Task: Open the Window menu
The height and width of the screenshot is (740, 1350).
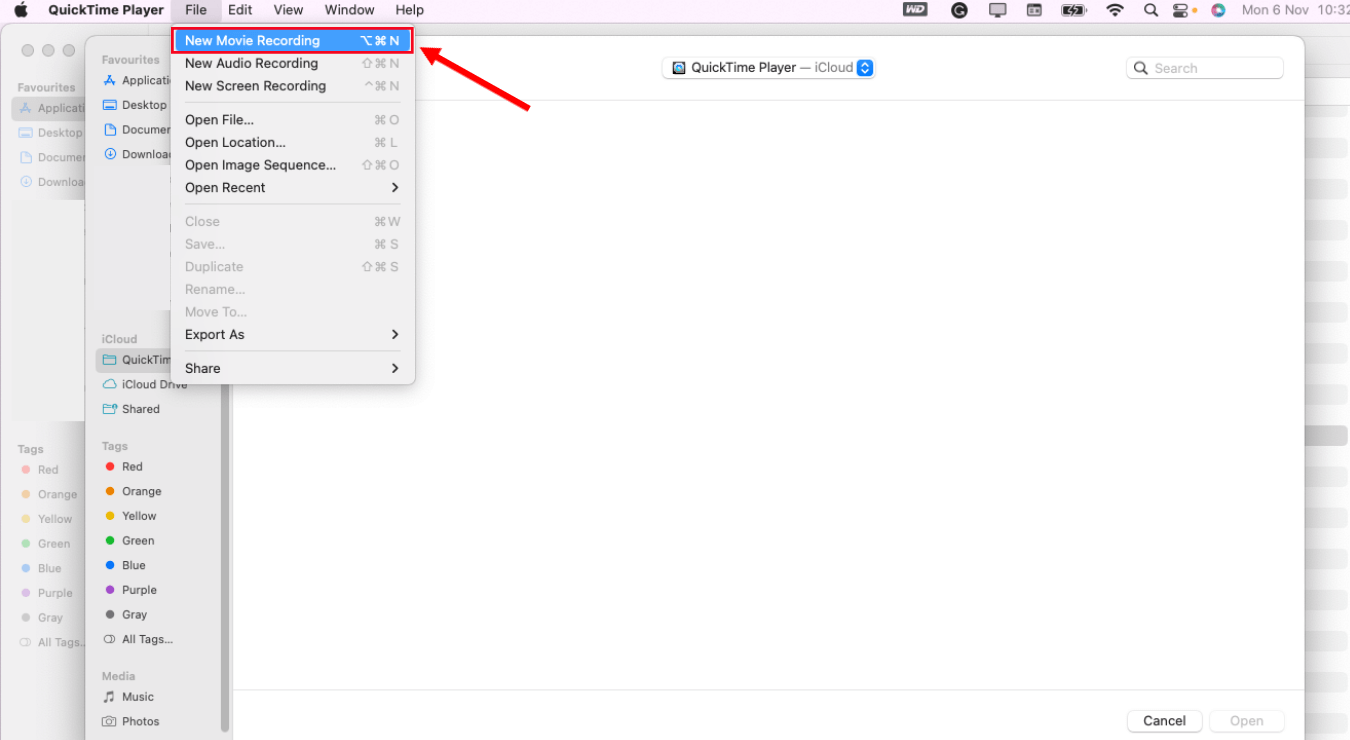Action: coord(350,10)
